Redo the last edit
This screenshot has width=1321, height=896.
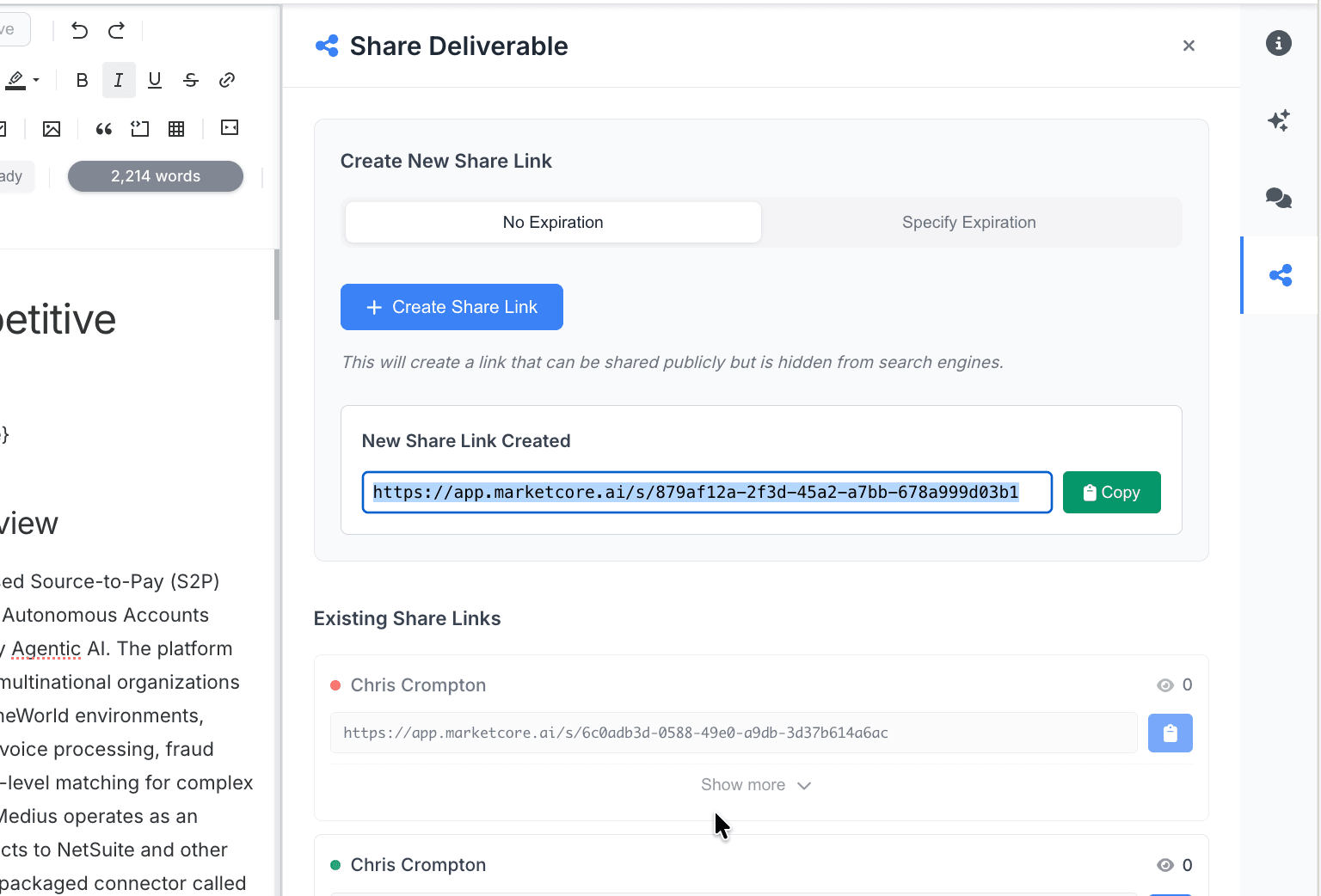click(116, 30)
